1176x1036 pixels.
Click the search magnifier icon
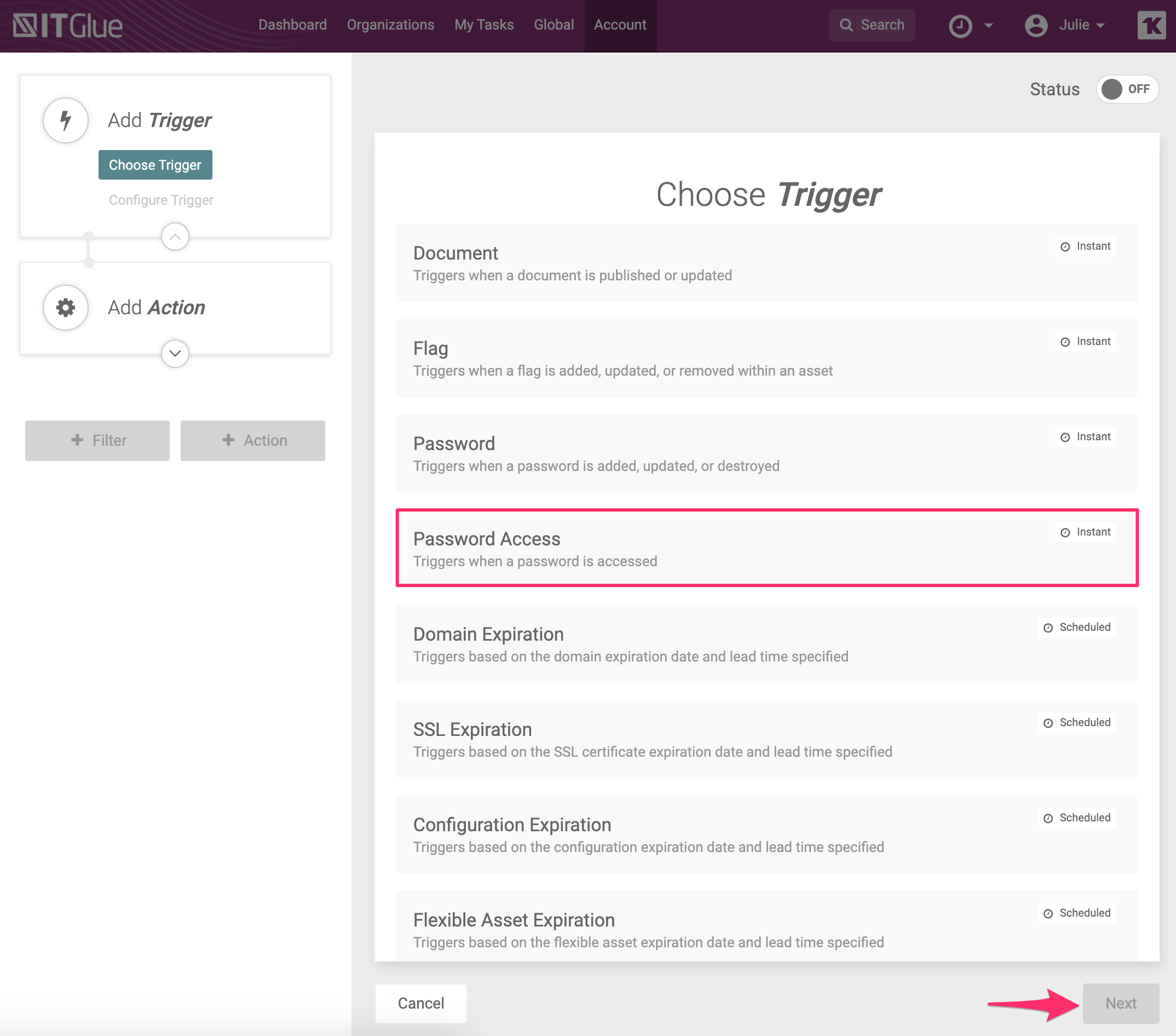click(846, 25)
